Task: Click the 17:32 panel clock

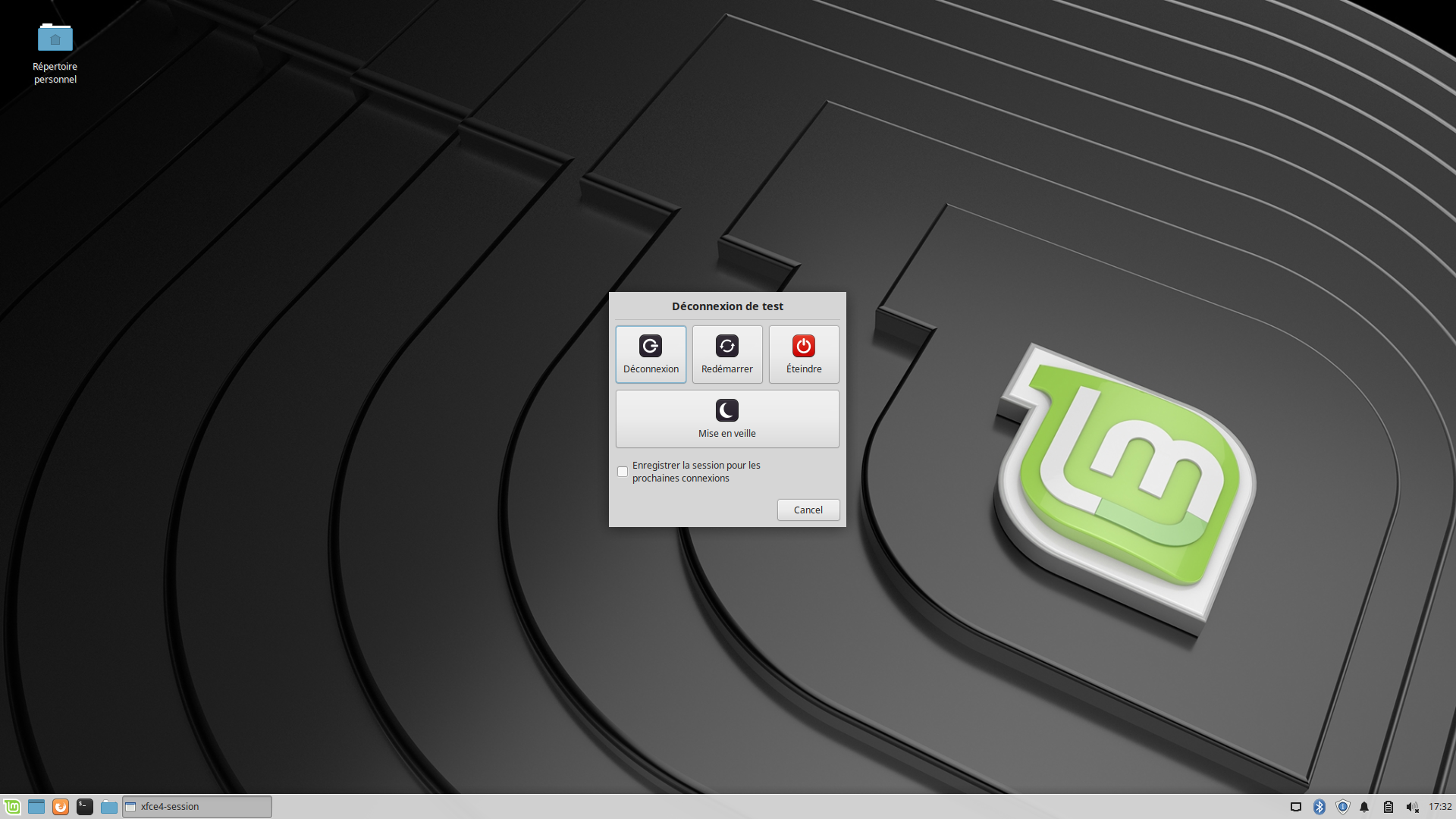Action: (x=1440, y=807)
